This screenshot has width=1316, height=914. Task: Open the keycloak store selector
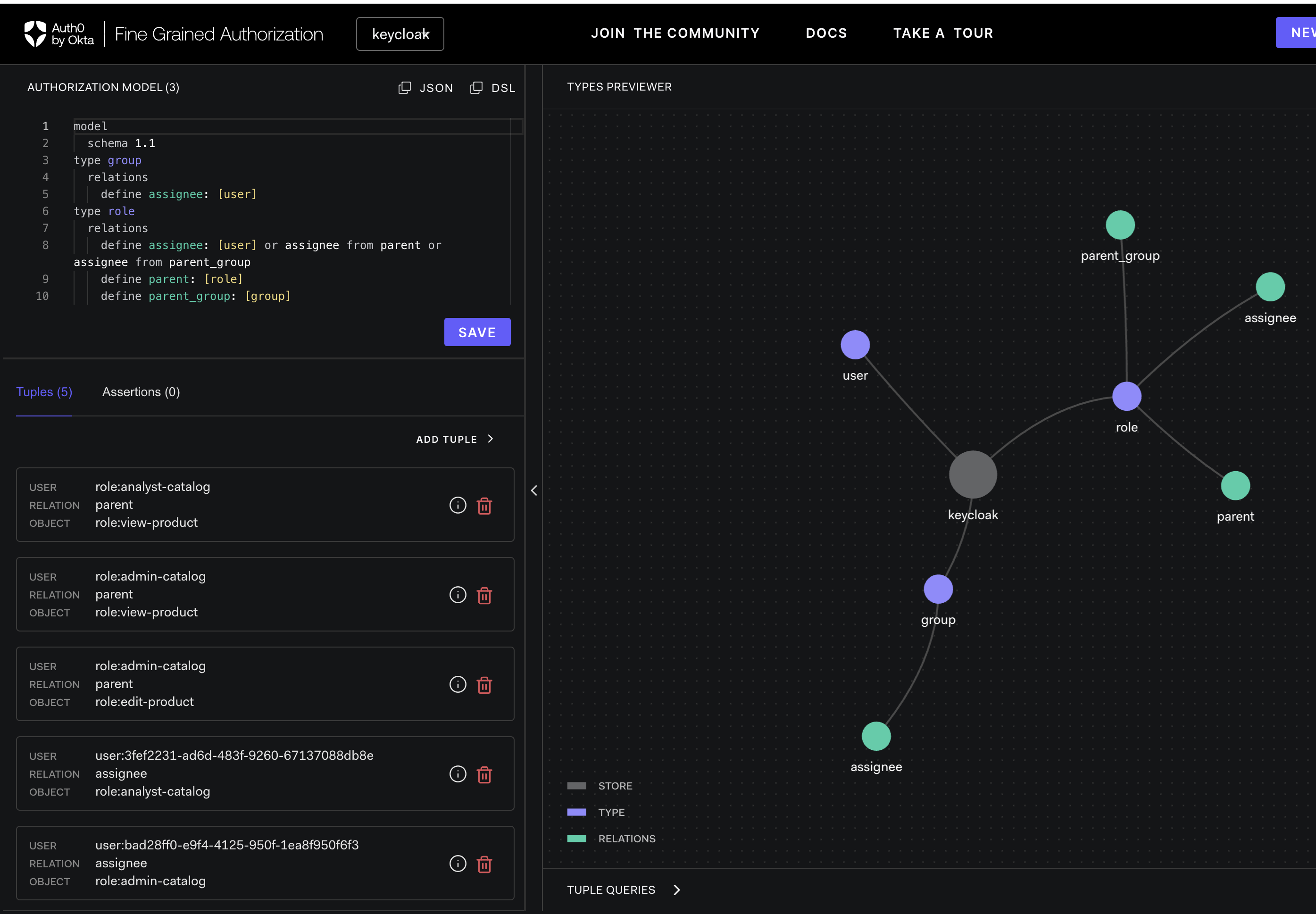(x=400, y=34)
